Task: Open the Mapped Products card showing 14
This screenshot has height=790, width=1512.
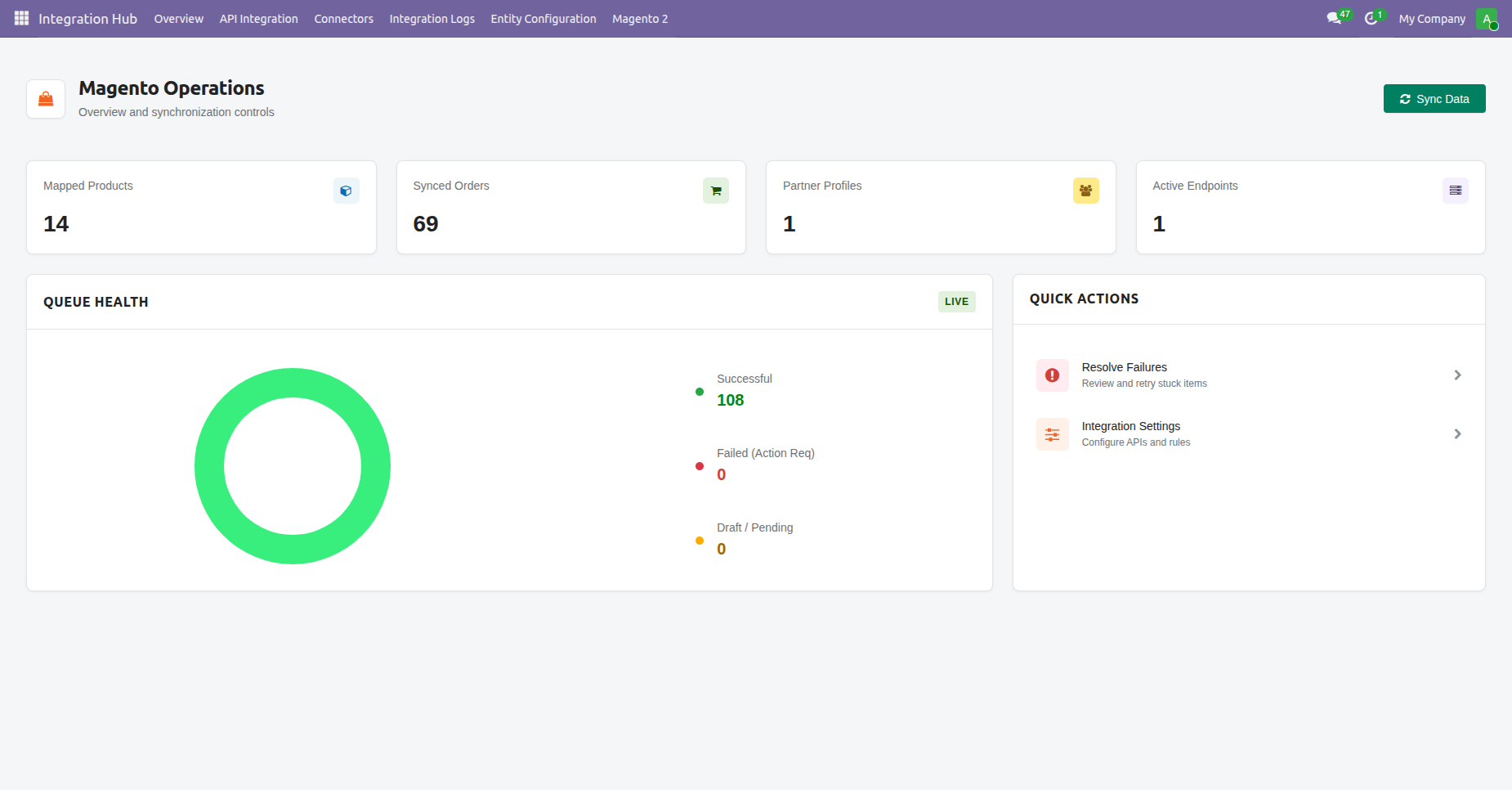Action: coord(201,208)
